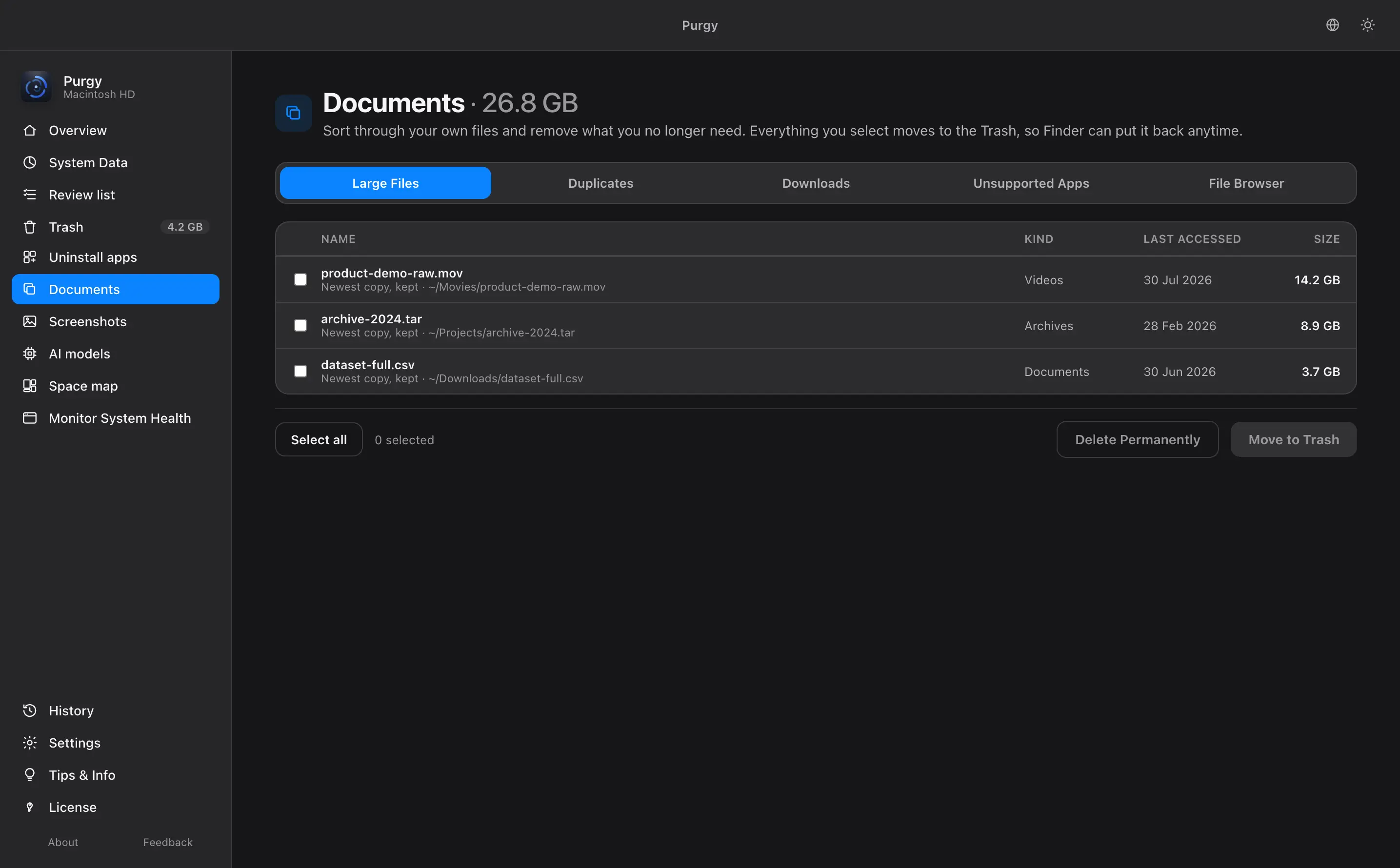Click the History clock icon
Screen dimensions: 1400x868
point(30,710)
